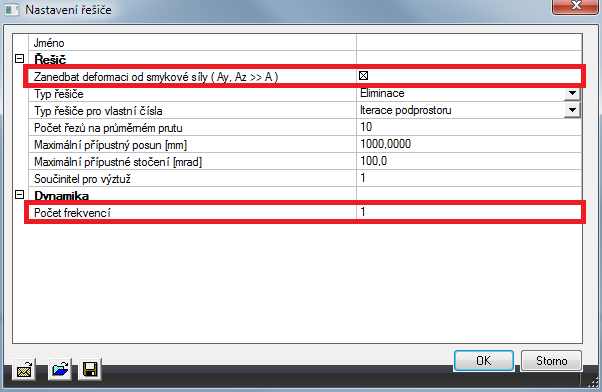Select Maximální přípustné stočení [mrad] label
This screenshot has width=602, height=392.
[118, 162]
